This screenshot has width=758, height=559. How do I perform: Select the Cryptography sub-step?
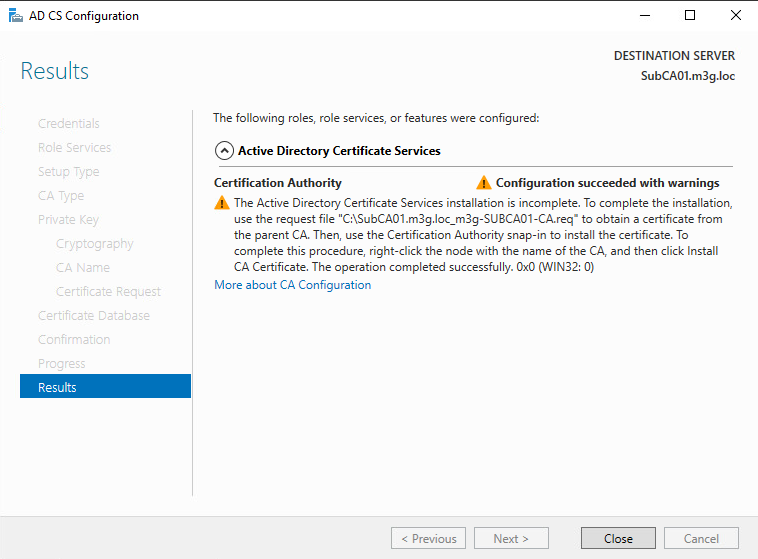tap(94, 243)
